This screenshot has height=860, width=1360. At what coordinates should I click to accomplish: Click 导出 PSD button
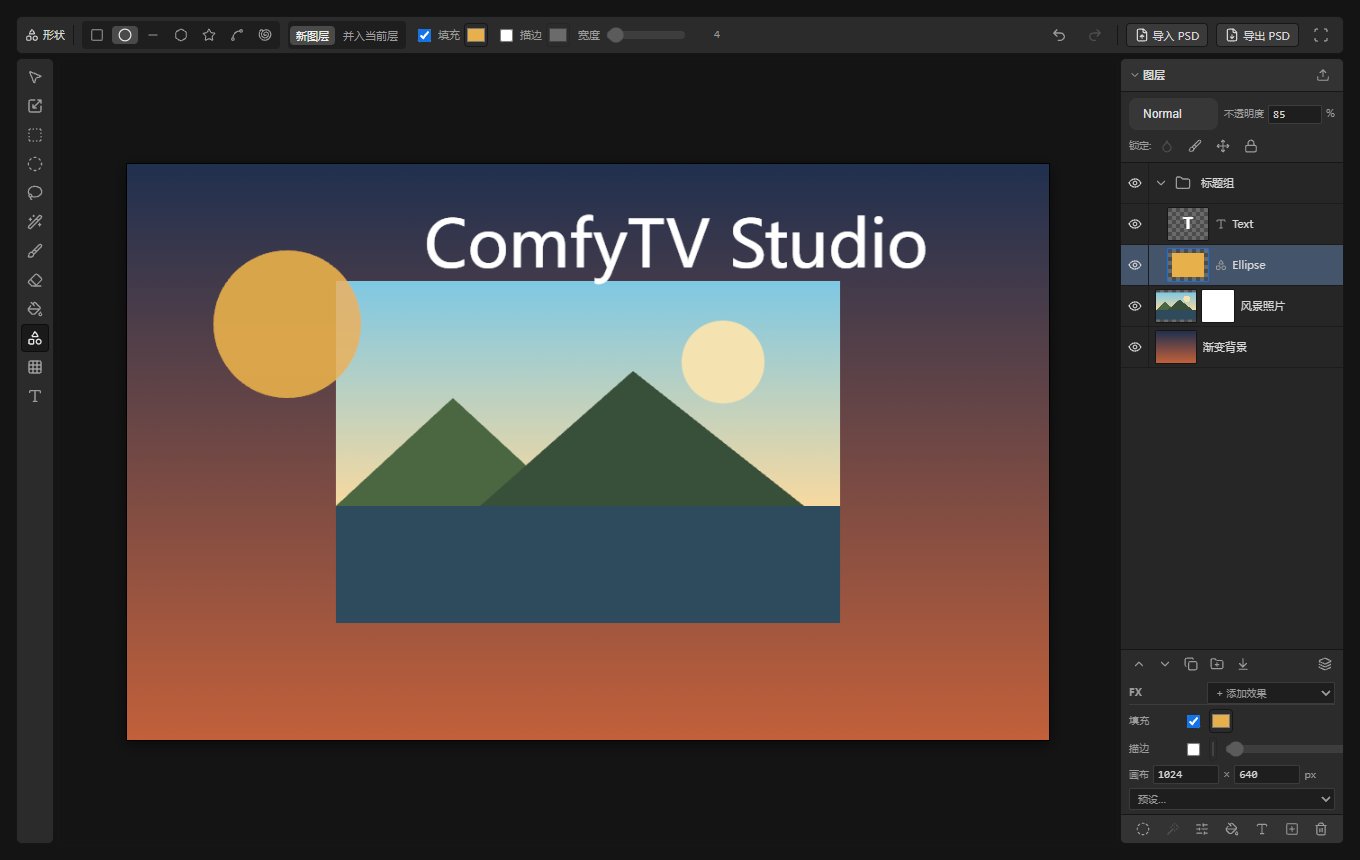[1257, 35]
